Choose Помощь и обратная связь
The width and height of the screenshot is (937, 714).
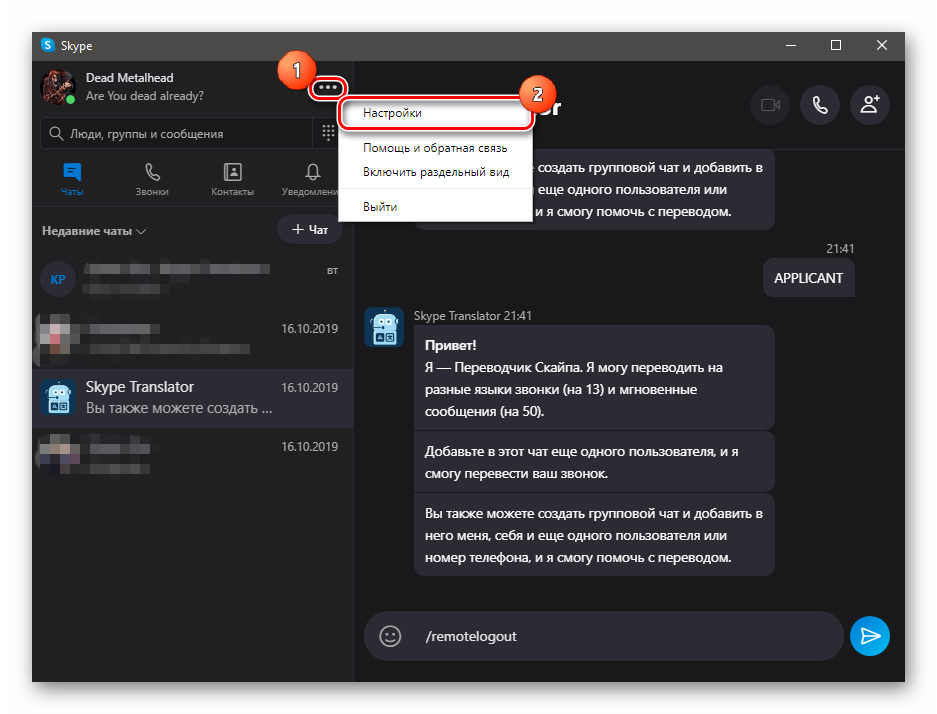pos(435,148)
